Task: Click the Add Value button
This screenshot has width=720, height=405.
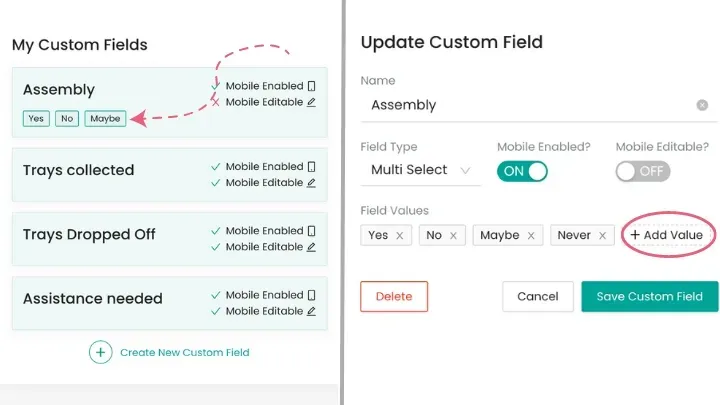Action: 667,236
